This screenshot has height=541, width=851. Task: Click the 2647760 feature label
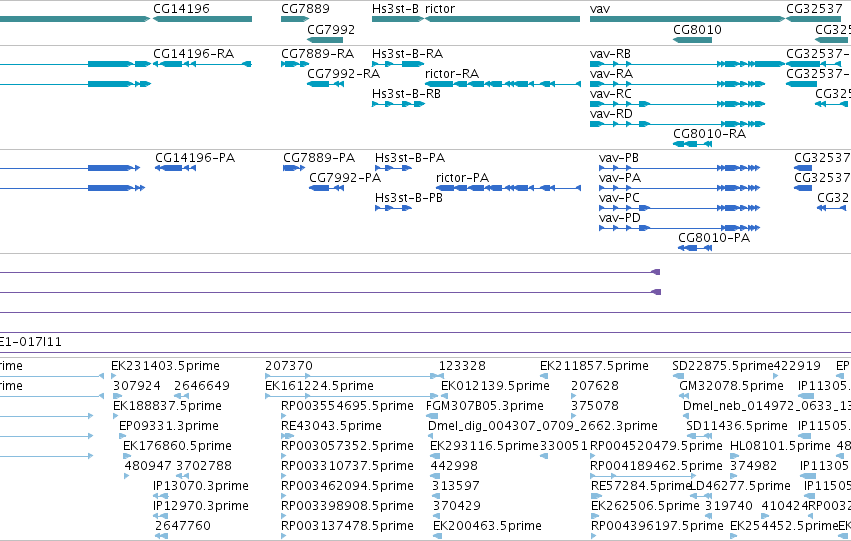click(183, 525)
